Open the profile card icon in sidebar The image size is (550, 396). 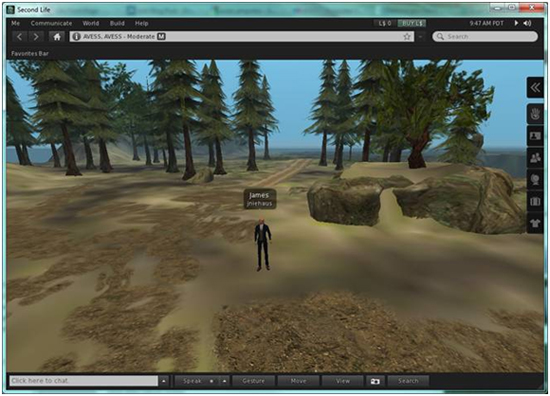[x=535, y=136]
